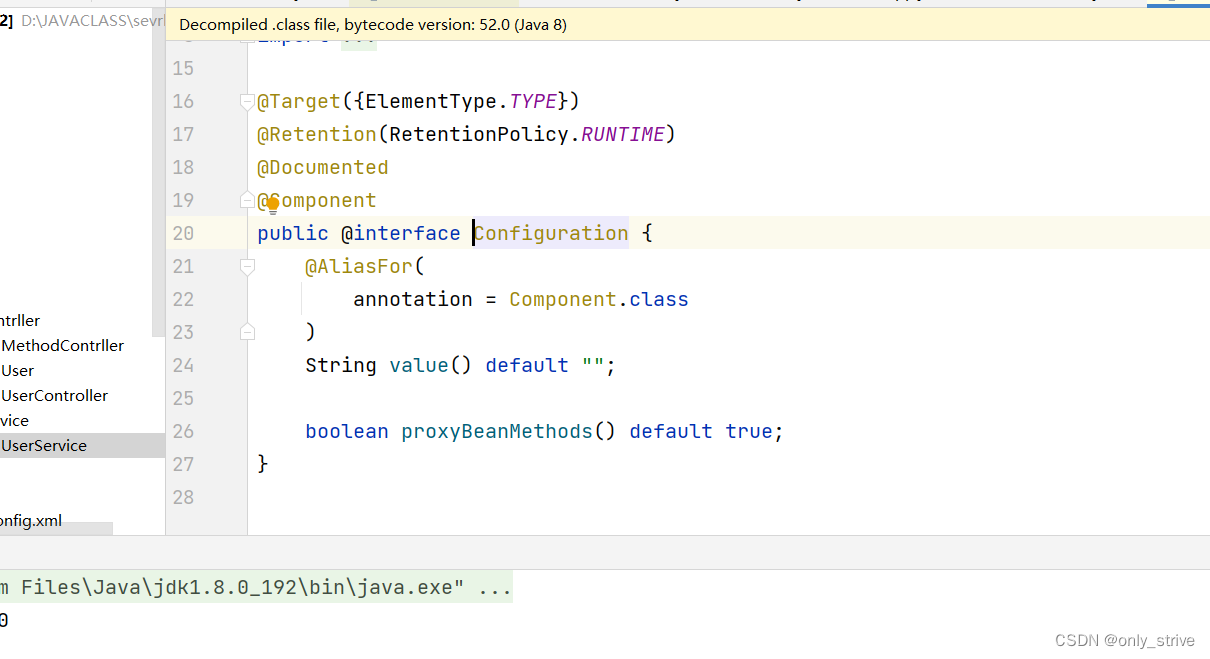Click the @Target annotation text

[x=299, y=101]
